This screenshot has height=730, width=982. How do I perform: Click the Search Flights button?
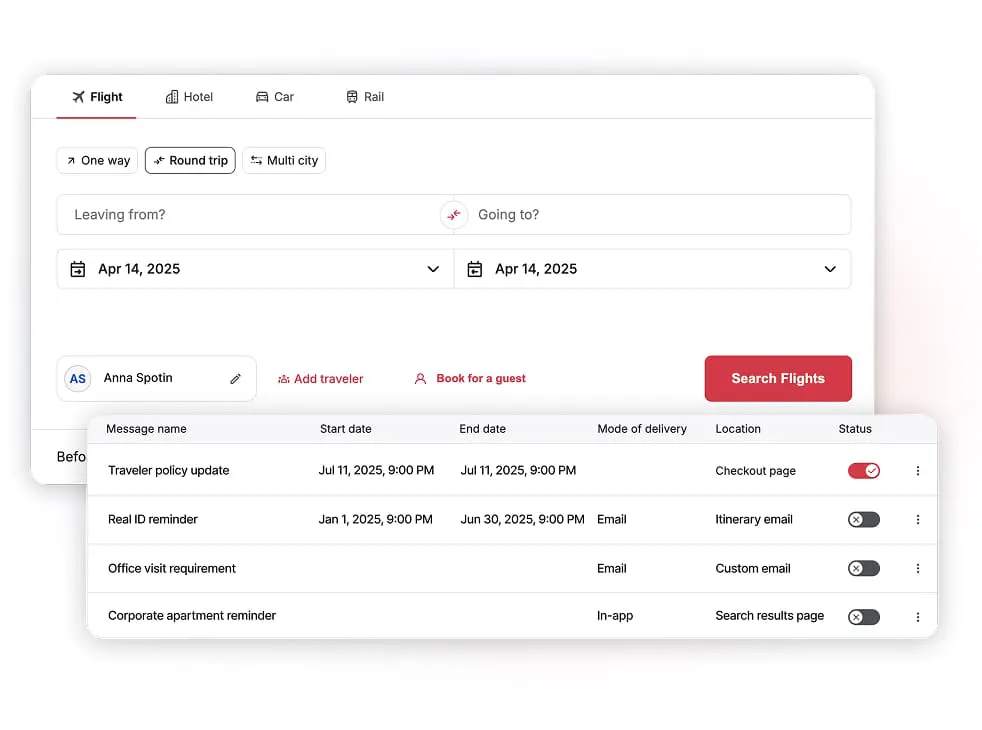click(x=778, y=379)
